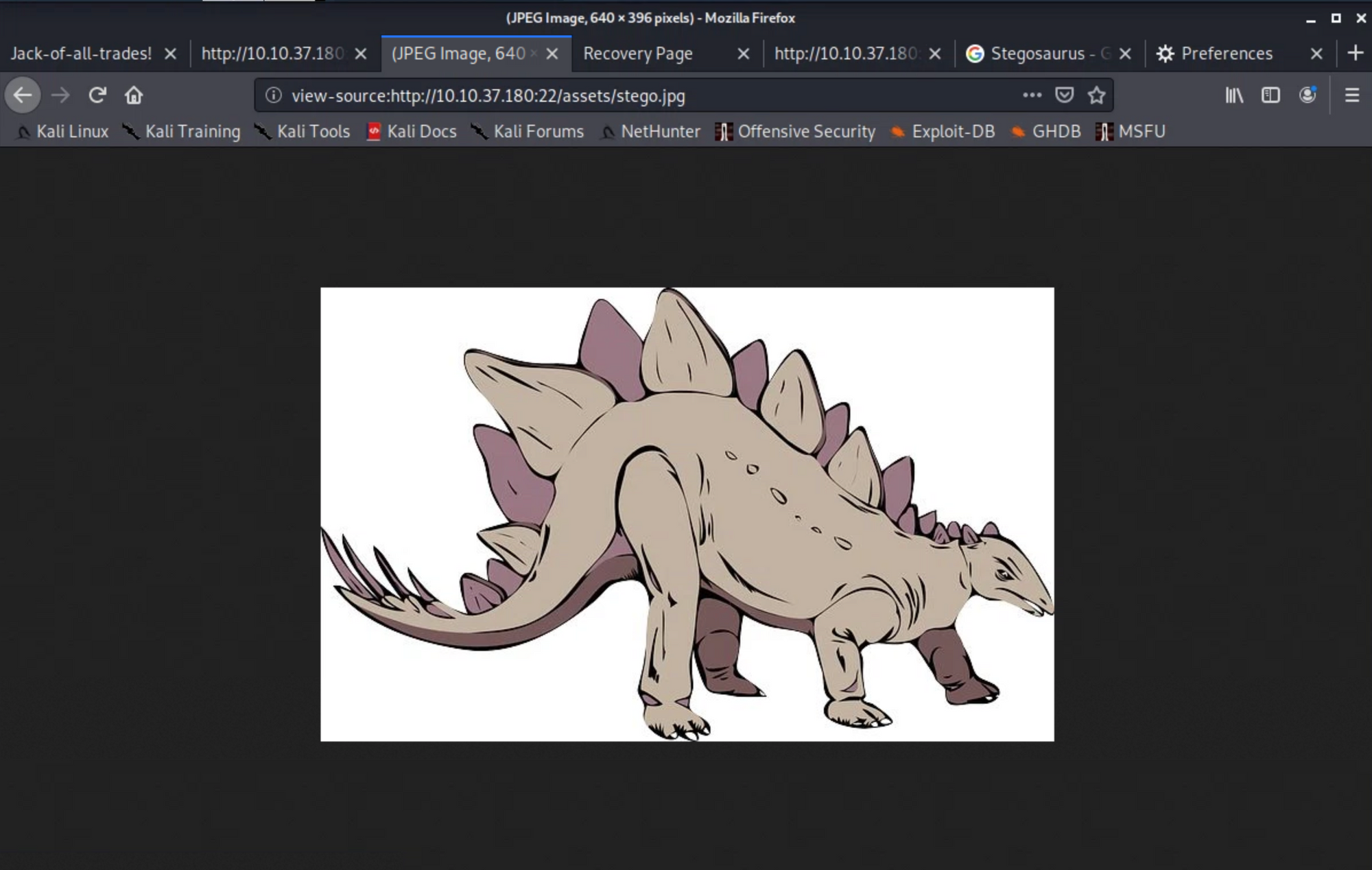Switch to the Jack-of-all-trades! tab

point(81,54)
